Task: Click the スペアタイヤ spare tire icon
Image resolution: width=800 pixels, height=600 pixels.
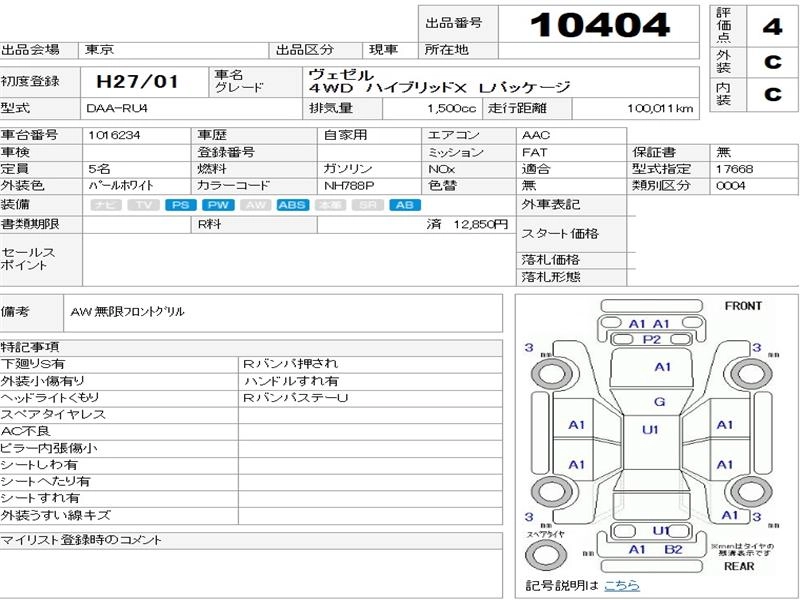Action: click(545, 555)
